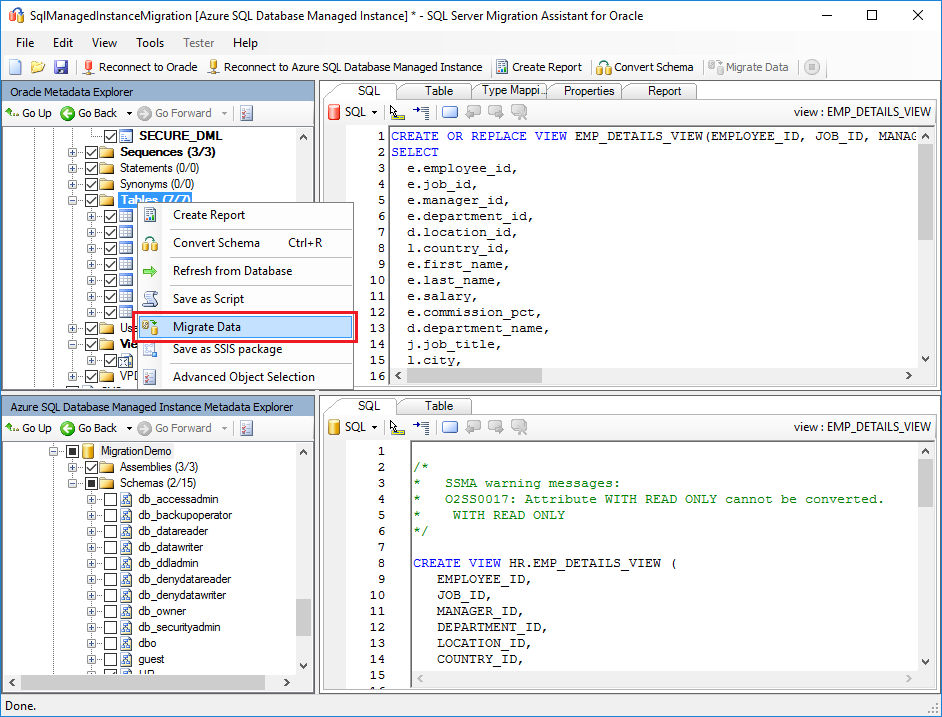Toggle the Sequences (3/3) checkbox

(x=91, y=152)
